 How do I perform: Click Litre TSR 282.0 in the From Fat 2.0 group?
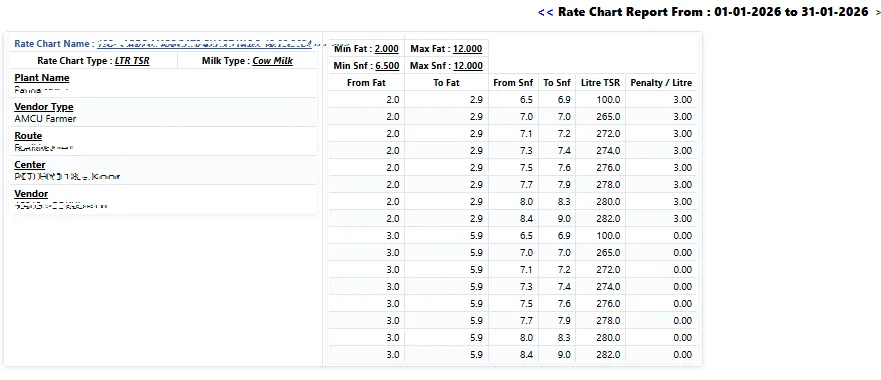point(609,219)
